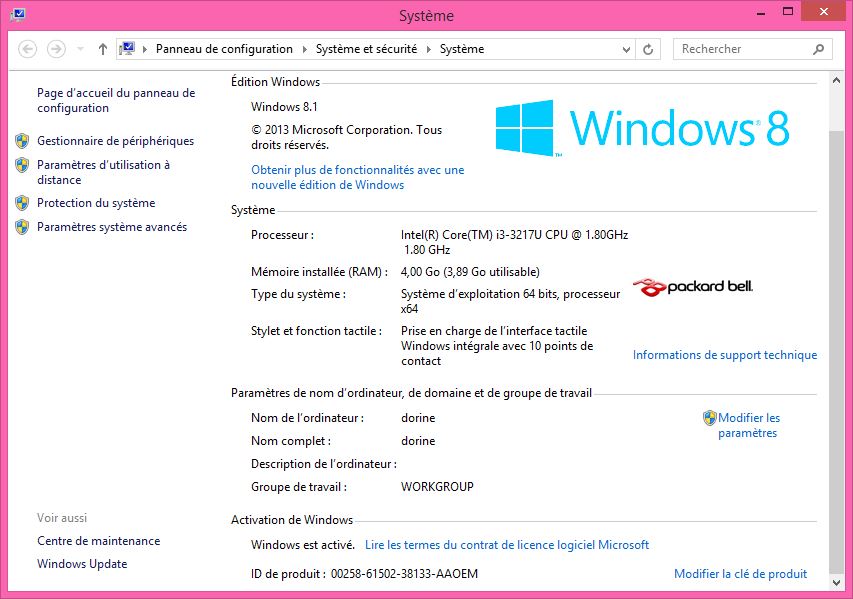The height and width of the screenshot is (599, 853).
Task: Open Gestionnaire de périphériques
Action: pyautogui.click(x=115, y=141)
